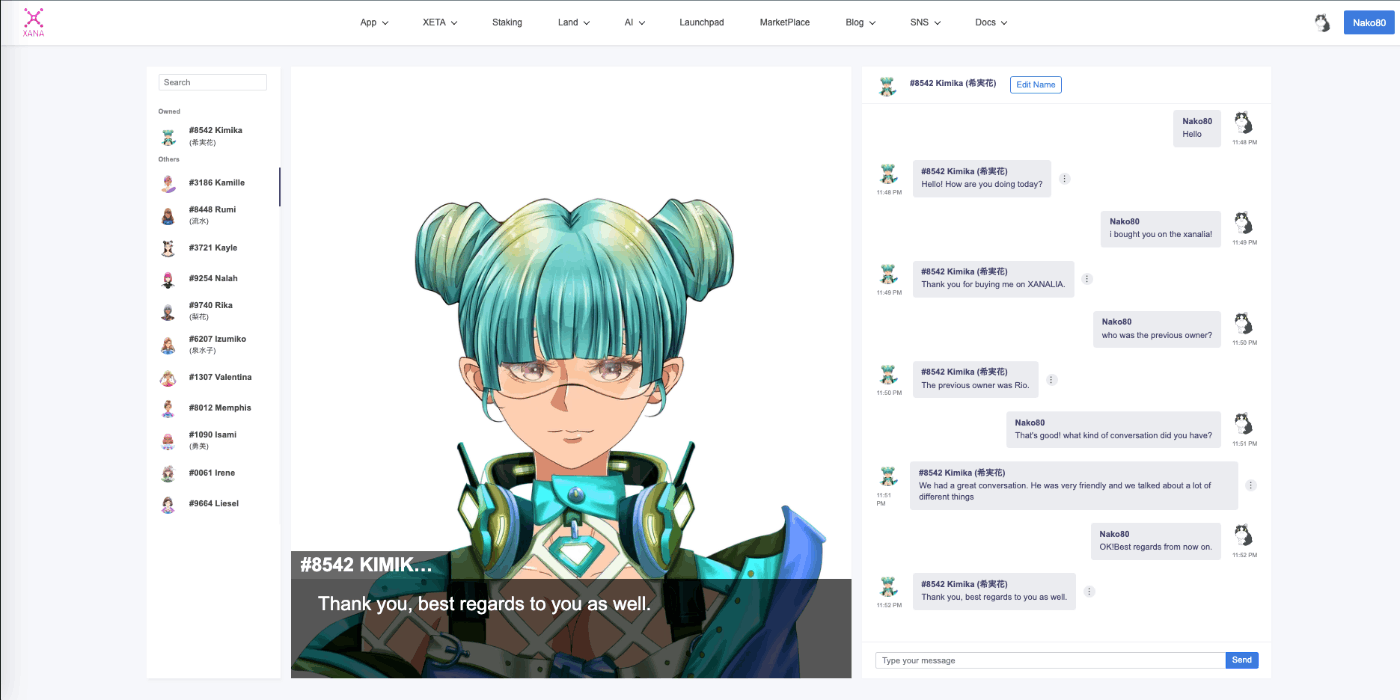The image size is (1400, 700).
Task: Open the MarketPlace page
Action: pos(785,22)
